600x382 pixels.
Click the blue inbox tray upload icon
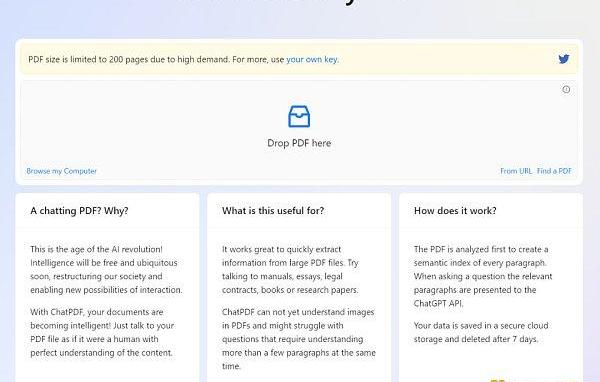coord(299,116)
